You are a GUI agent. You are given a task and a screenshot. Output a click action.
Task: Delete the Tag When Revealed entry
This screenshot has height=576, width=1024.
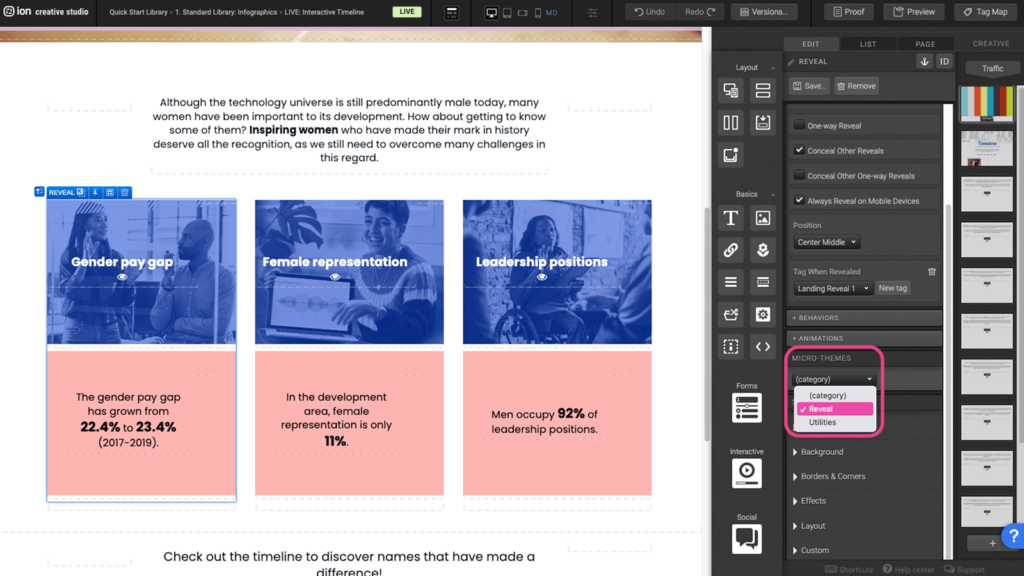932,272
